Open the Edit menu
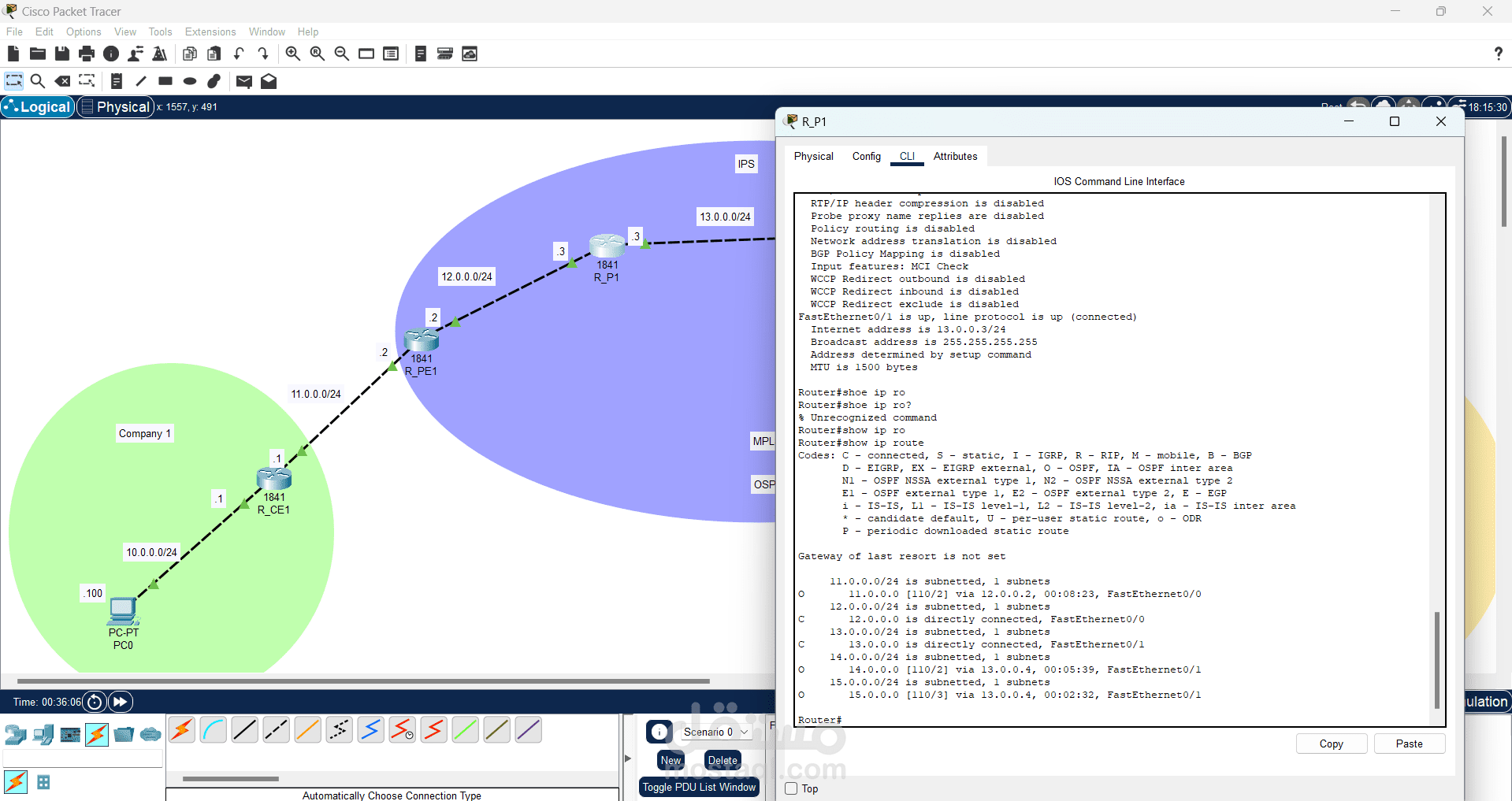1512x801 pixels. (44, 32)
